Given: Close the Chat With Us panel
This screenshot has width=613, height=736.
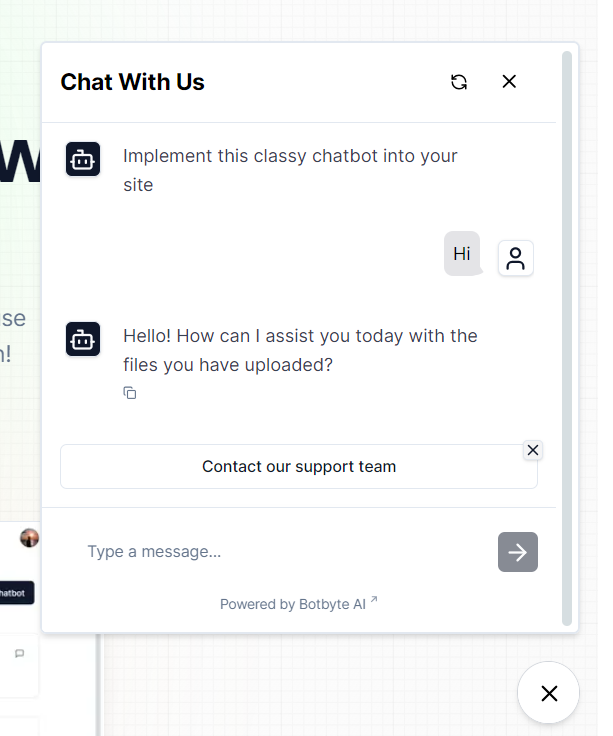Looking at the screenshot, I should [509, 82].
